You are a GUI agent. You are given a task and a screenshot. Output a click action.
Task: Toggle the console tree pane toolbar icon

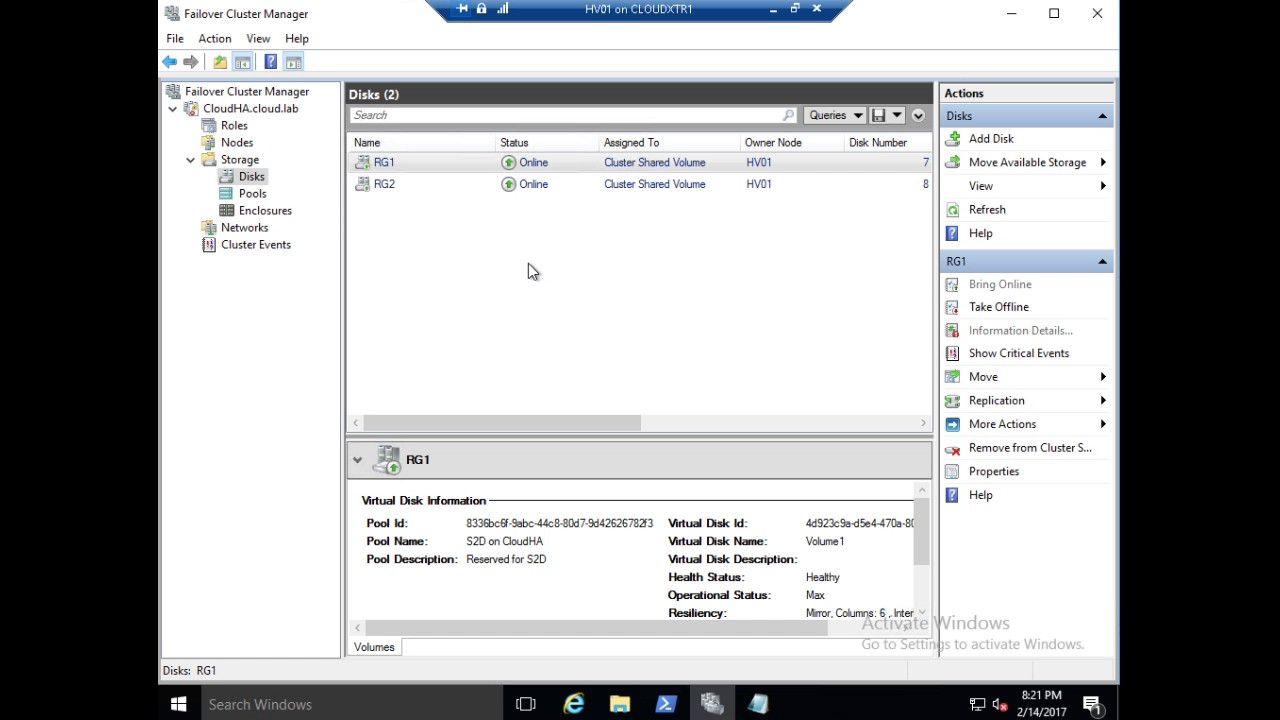tap(242, 62)
